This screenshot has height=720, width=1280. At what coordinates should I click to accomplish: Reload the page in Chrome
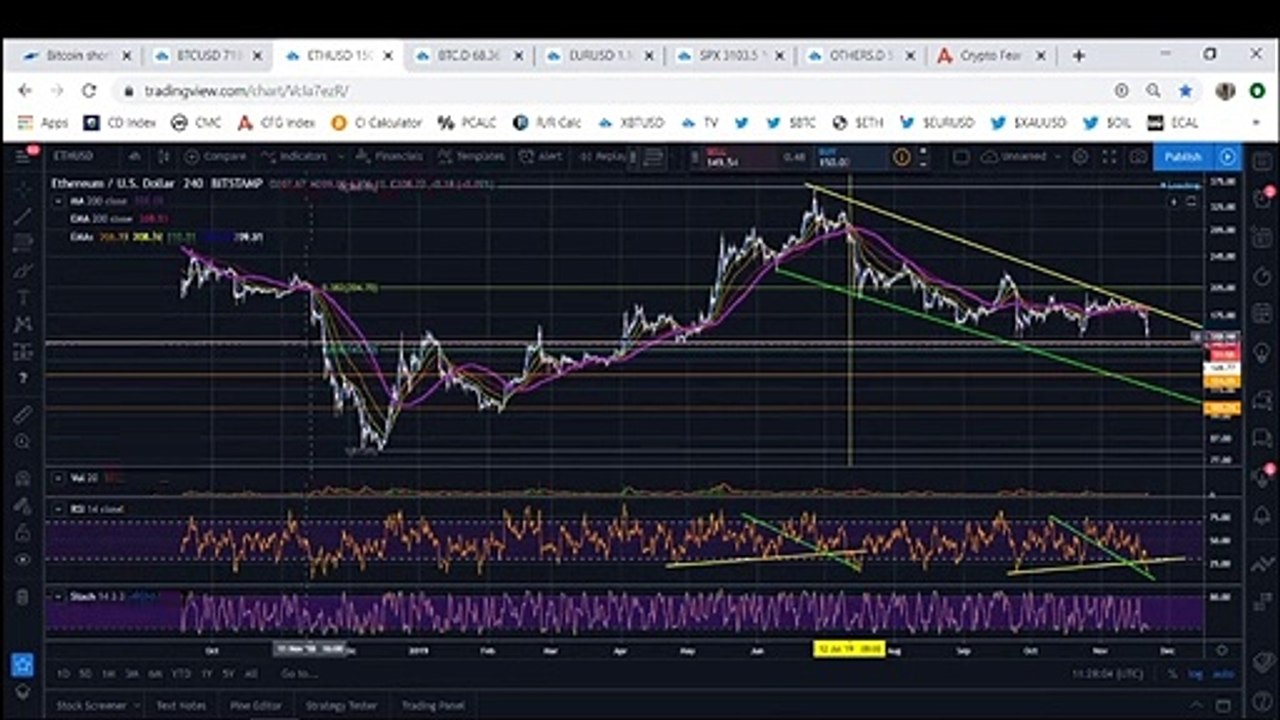pos(89,91)
